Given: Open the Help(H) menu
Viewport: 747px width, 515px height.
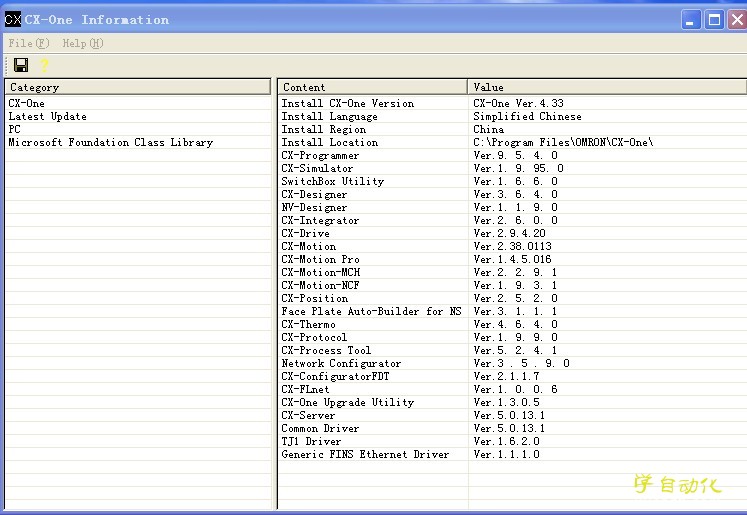Looking at the screenshot, I should tap(83, 43).
